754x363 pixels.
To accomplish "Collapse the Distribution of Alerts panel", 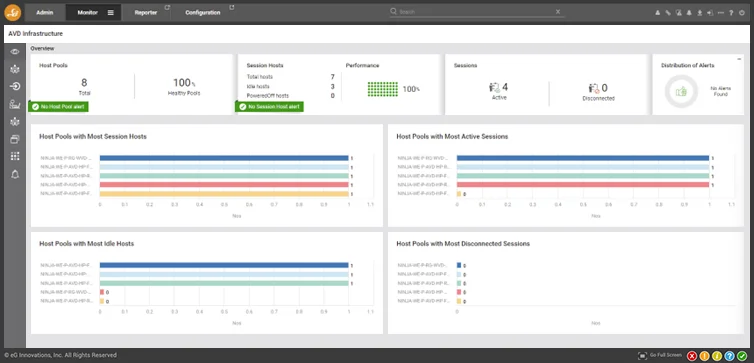I will click(739, 59).
